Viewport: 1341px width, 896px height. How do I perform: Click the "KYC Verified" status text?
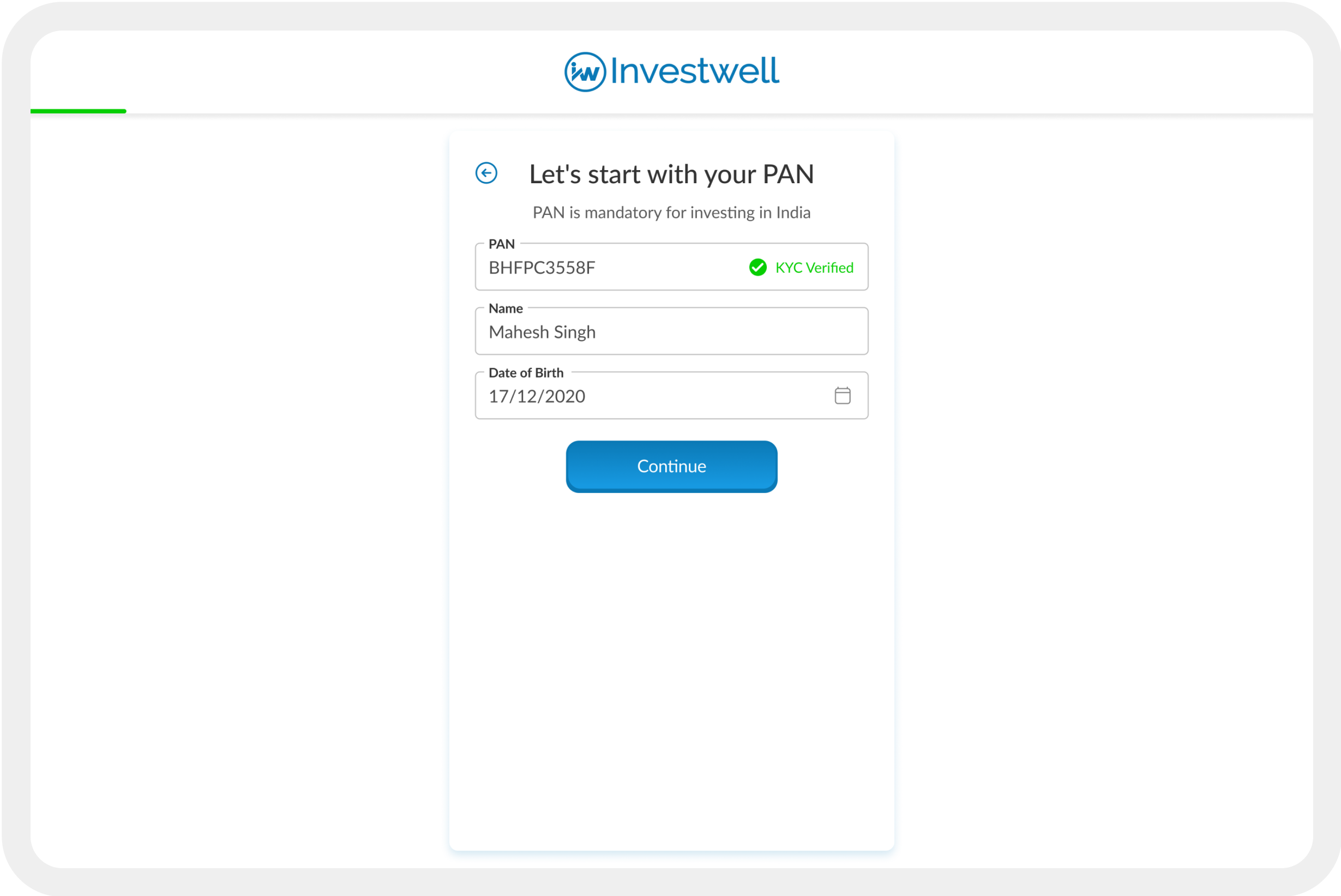(814, 268)
